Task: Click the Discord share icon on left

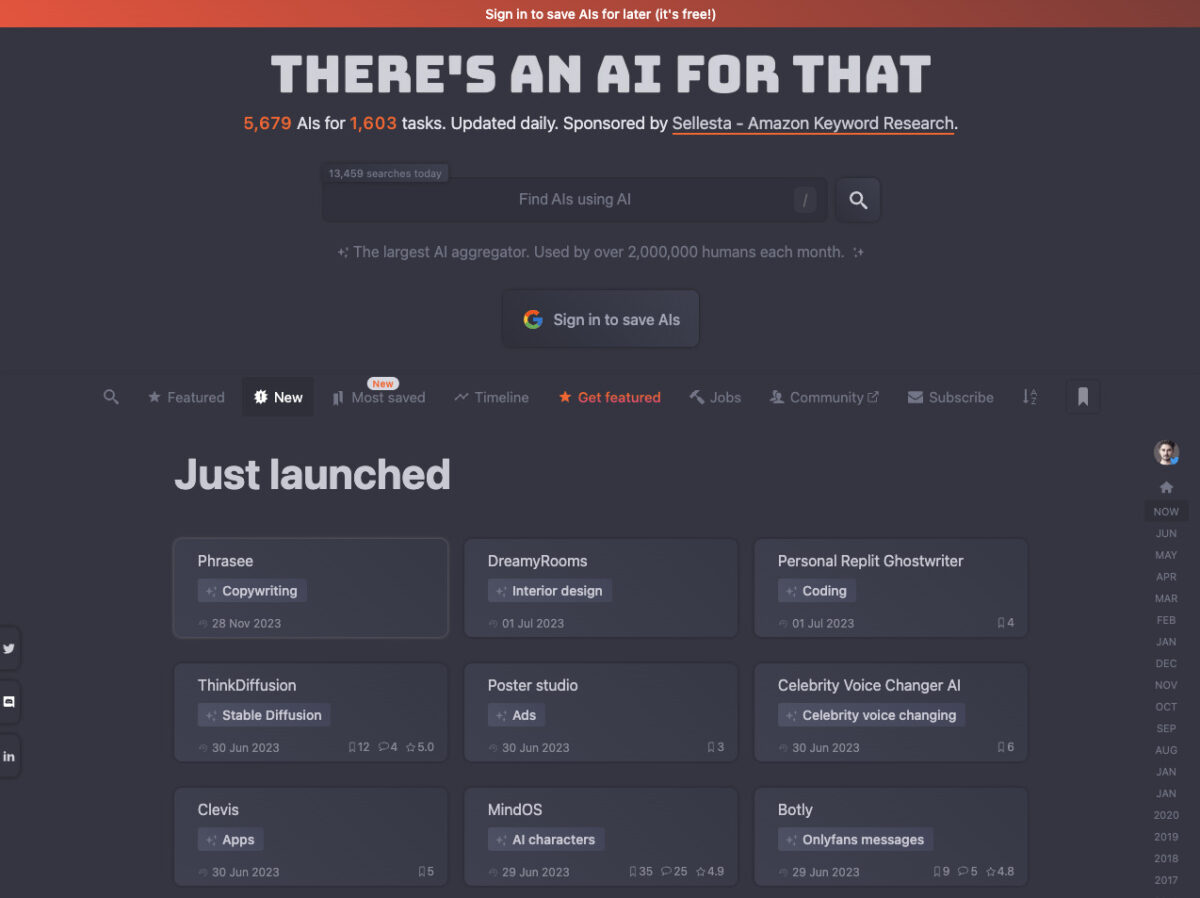Action: coord(9,702)
